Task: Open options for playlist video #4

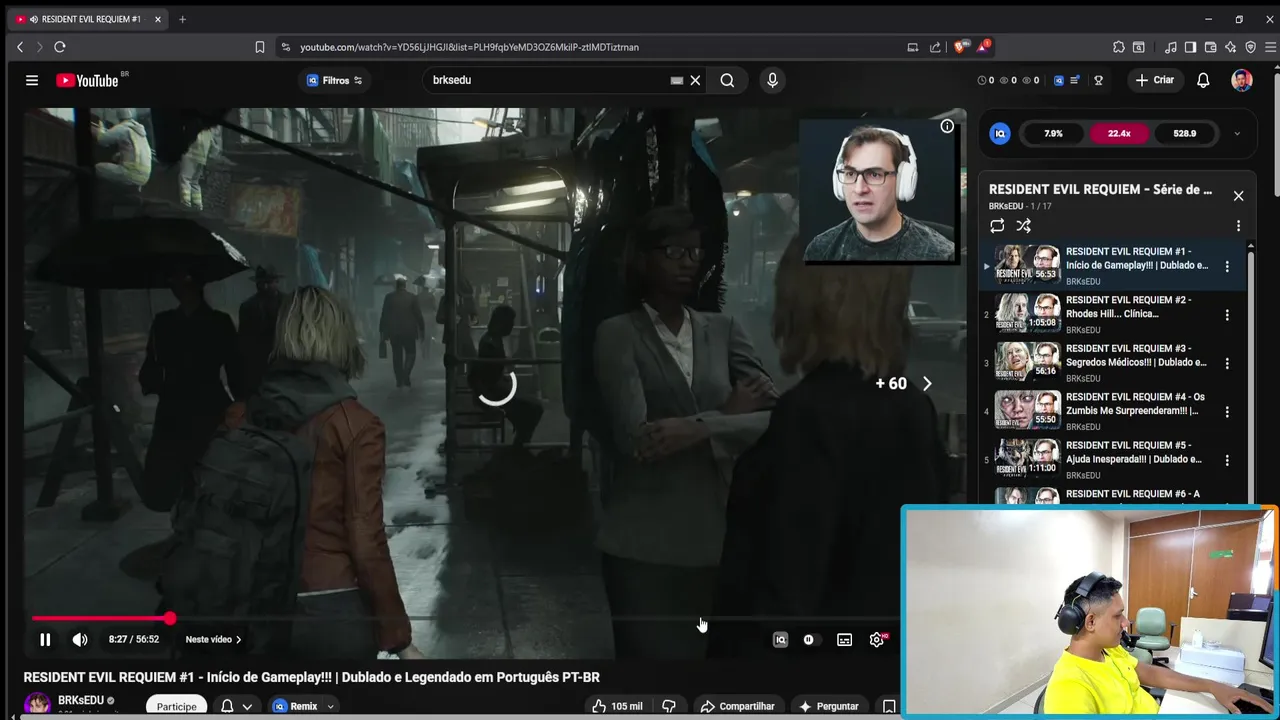Action: pyautogui.click(x=1227, y=412)
